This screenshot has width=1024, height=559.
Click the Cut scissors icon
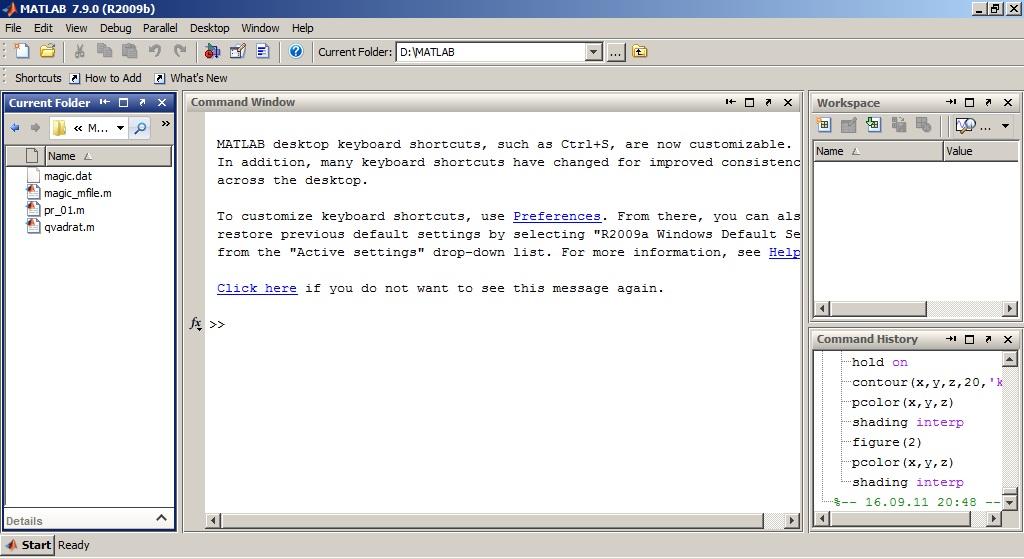(79, 51)
